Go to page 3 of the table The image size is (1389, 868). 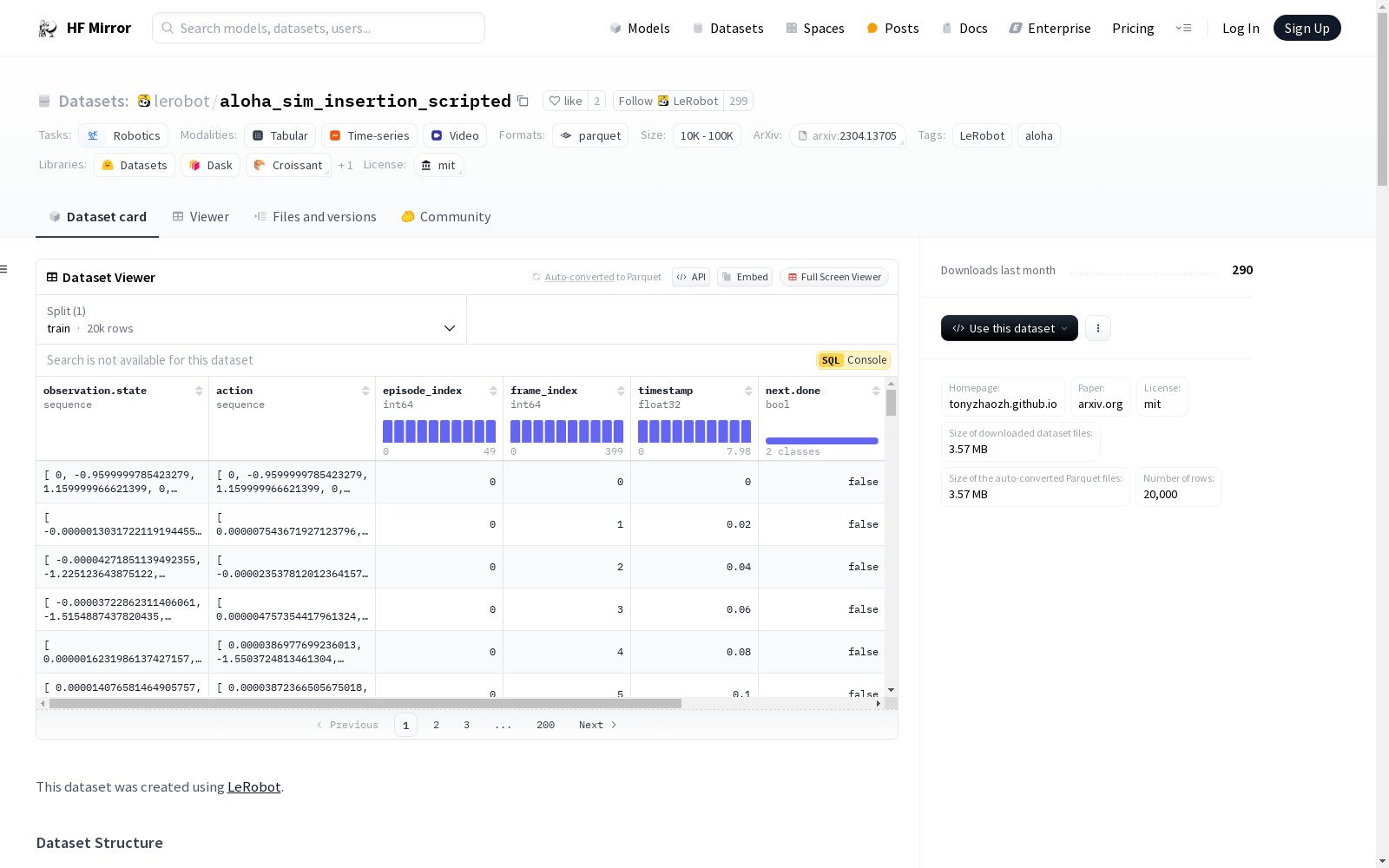(466, 725)
